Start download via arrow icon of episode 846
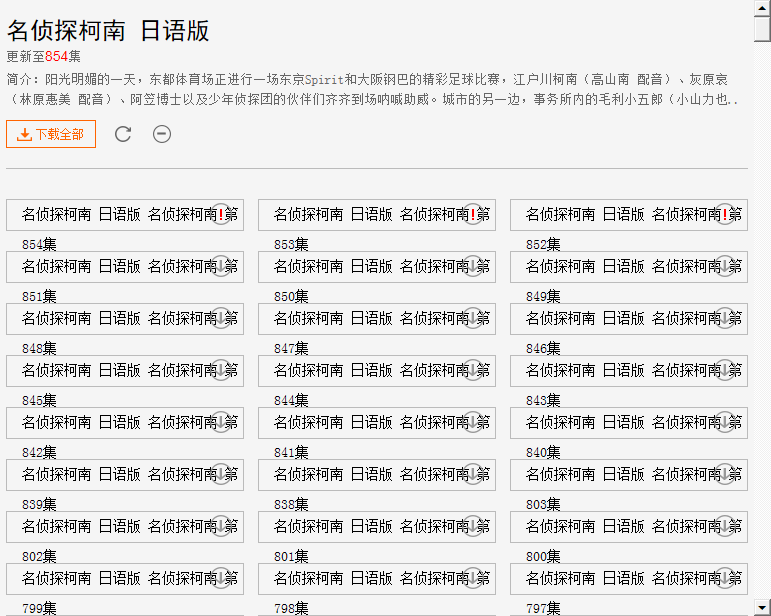The height and width of the screenshot is (616, 771). (725, 318)
